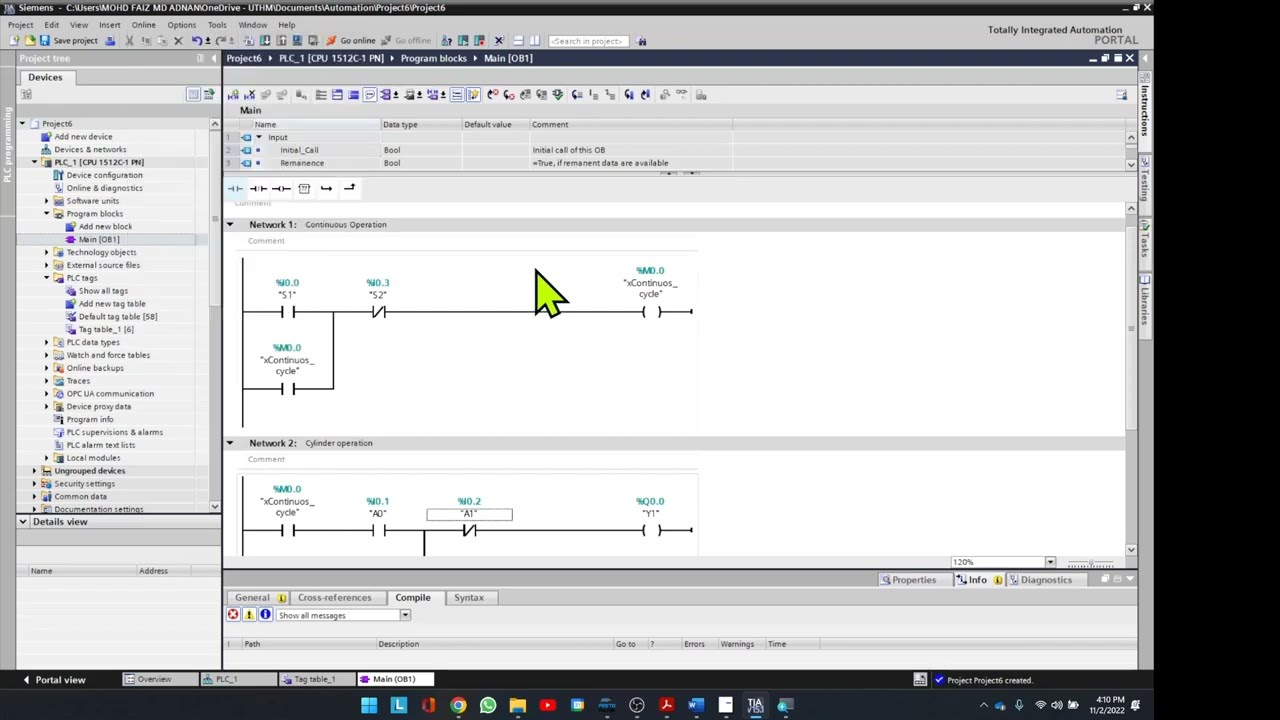The height and width of the screenshot is (720, 1280).
Task: Select the S2 normally closed contact
Action: (378, 312)
